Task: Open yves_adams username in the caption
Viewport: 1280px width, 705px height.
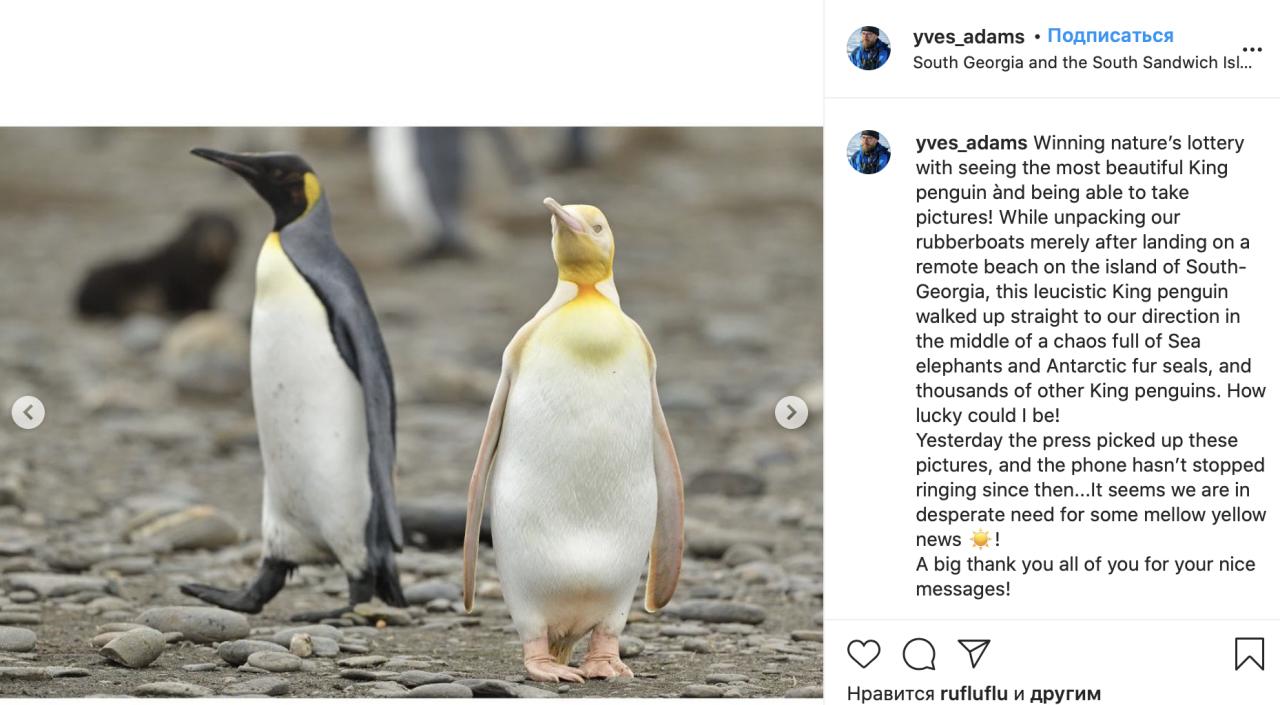Action: click(971, 143)
